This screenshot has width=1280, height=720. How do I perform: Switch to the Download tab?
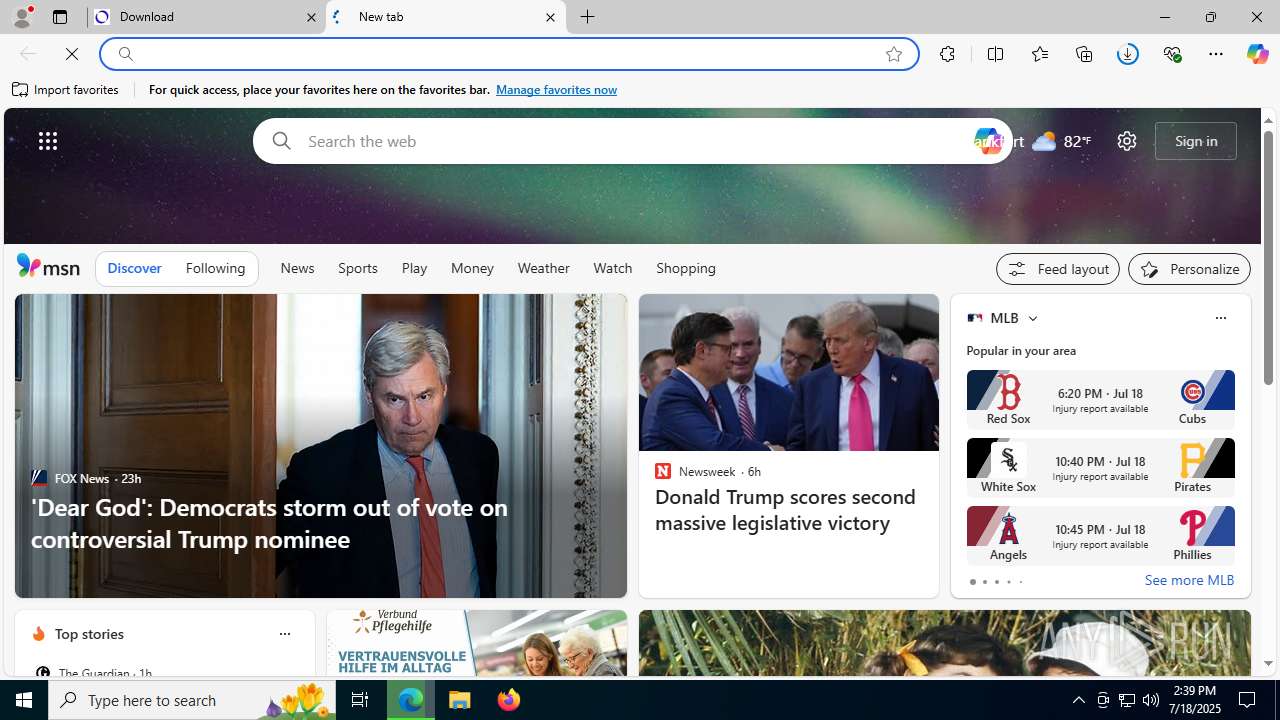coord(207,17)
